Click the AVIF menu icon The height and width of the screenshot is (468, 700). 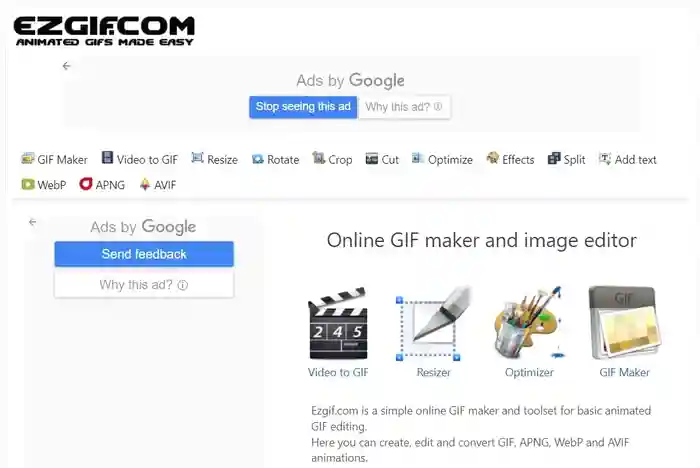pyautogui.click(x=145, y=184)
